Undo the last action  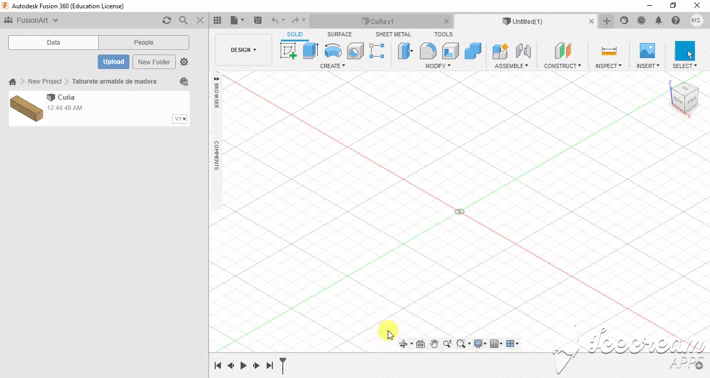tap(274, 20)
